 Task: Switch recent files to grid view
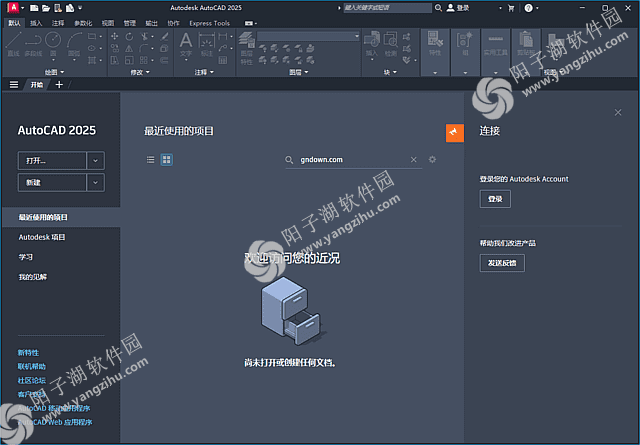click(167, 160)
